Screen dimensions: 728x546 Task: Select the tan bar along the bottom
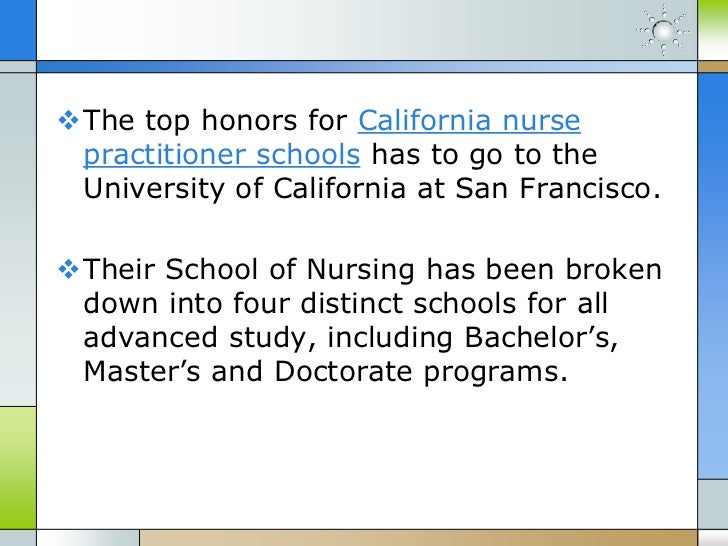point(418,538)
